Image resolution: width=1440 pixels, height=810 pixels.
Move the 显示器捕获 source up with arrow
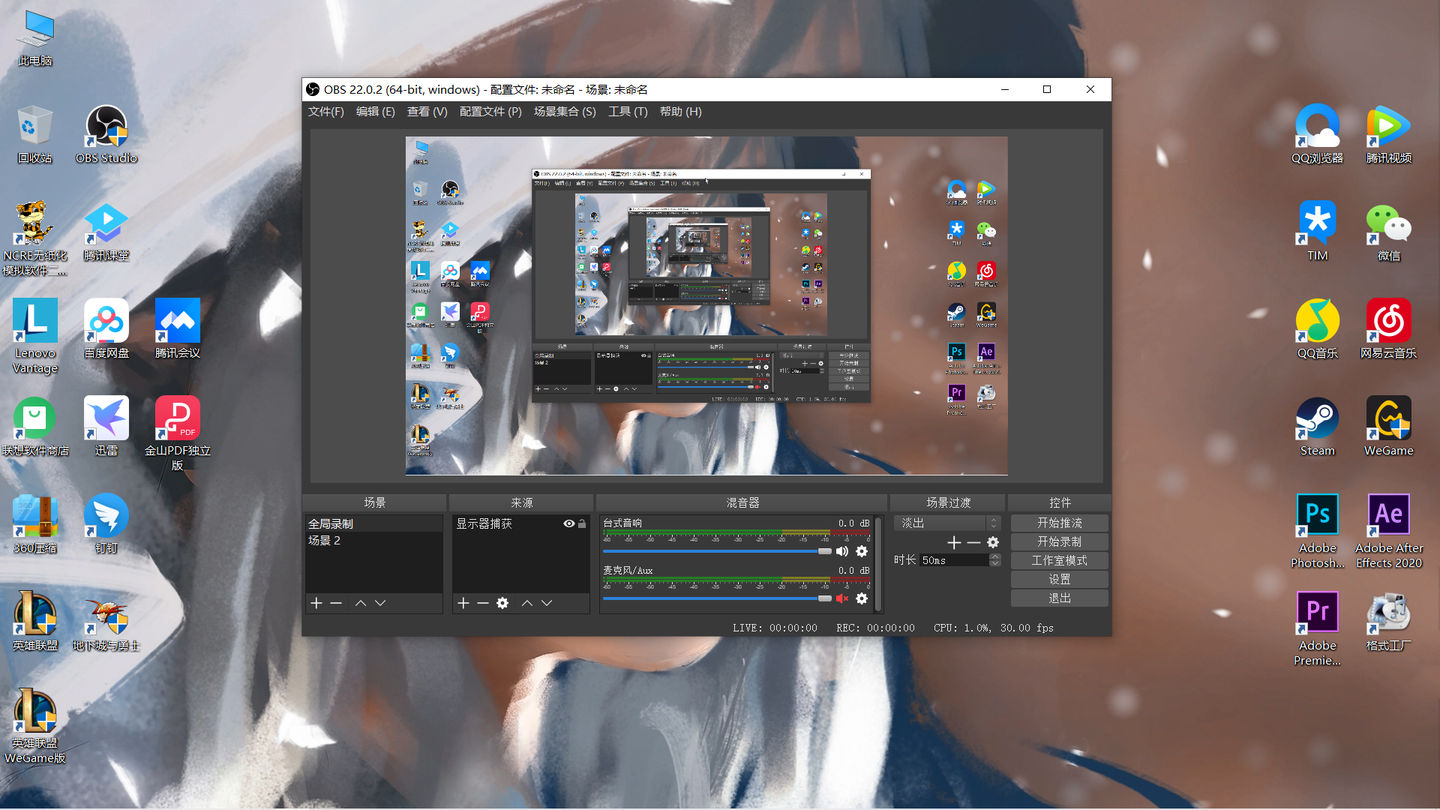527,602
